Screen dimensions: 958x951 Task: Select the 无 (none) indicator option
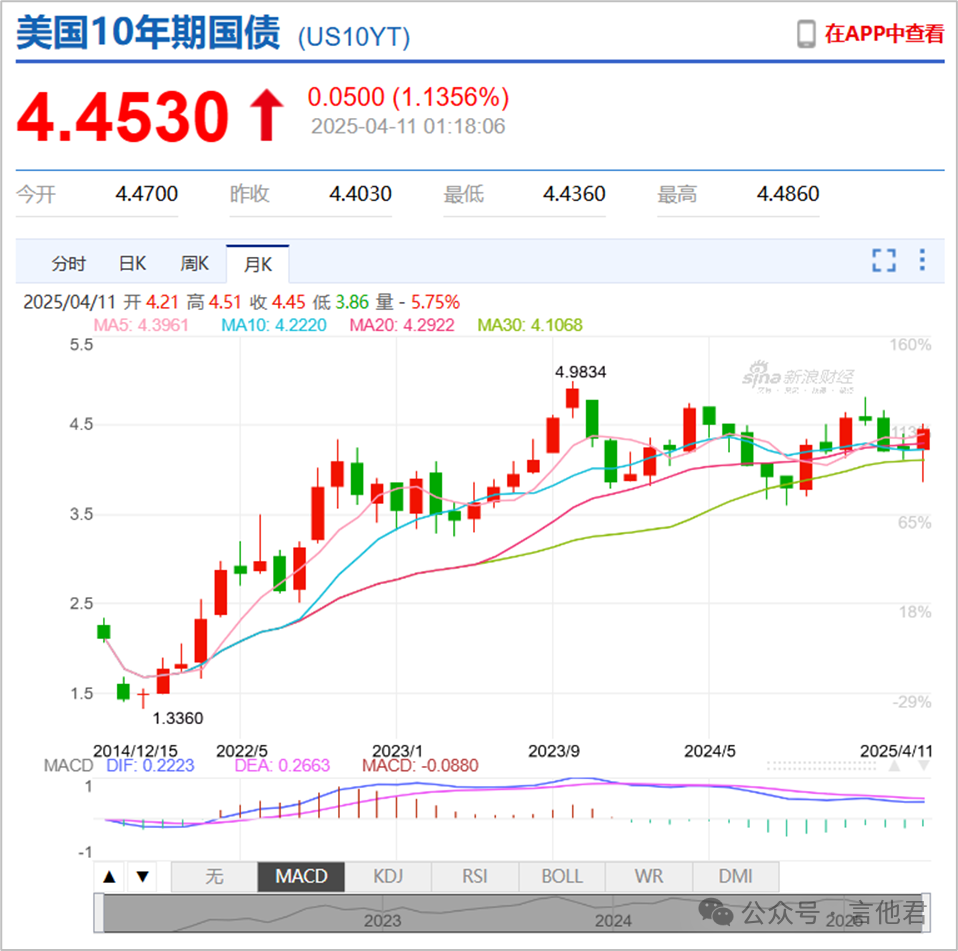pos(214,877)
